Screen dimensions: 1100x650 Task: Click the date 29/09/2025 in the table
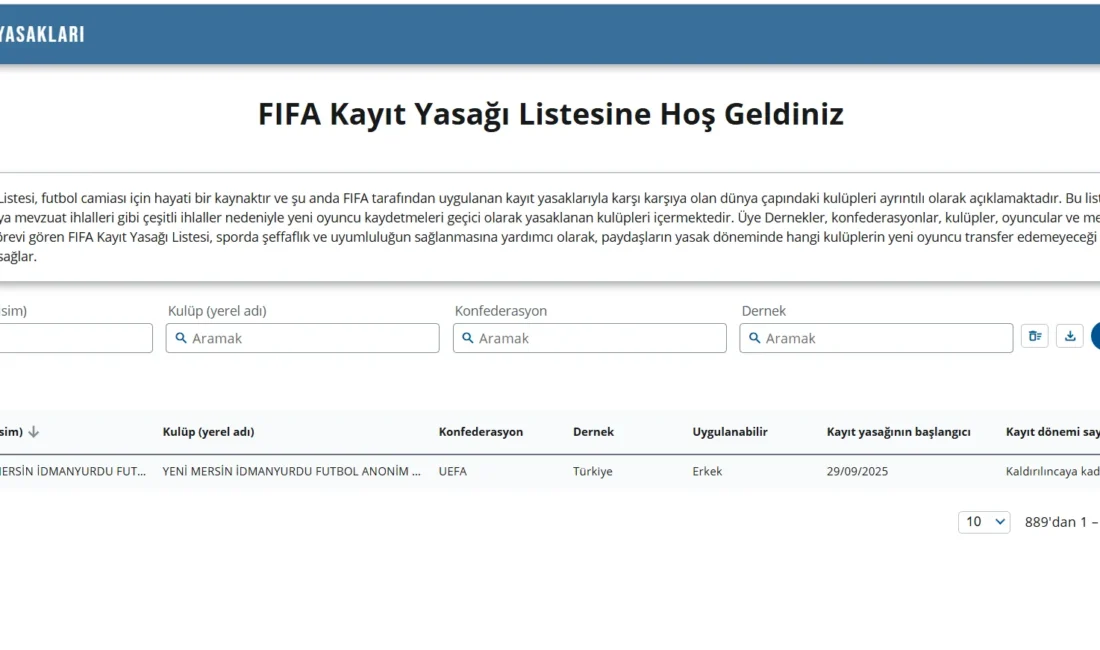[857, 471]
